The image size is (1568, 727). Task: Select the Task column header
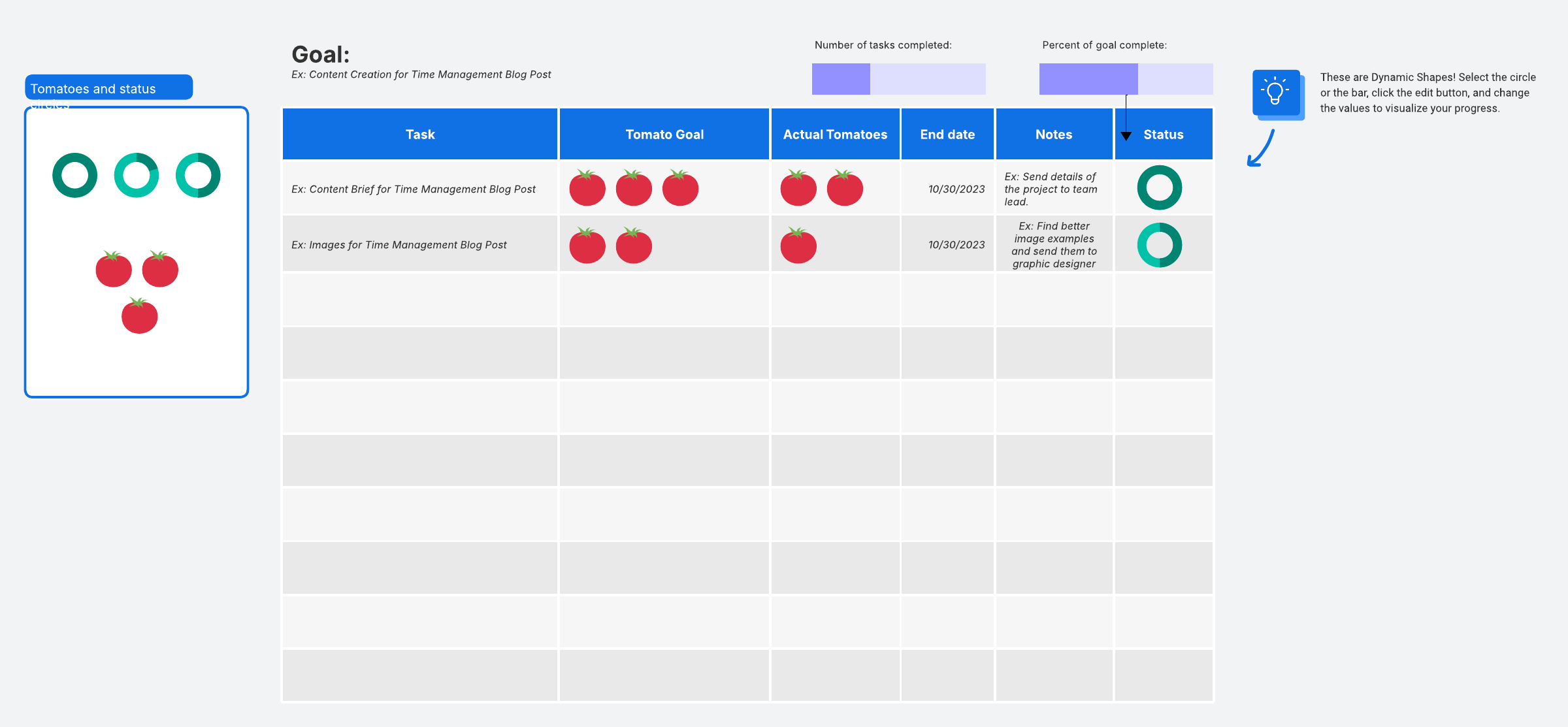click(x=420, y=135)
